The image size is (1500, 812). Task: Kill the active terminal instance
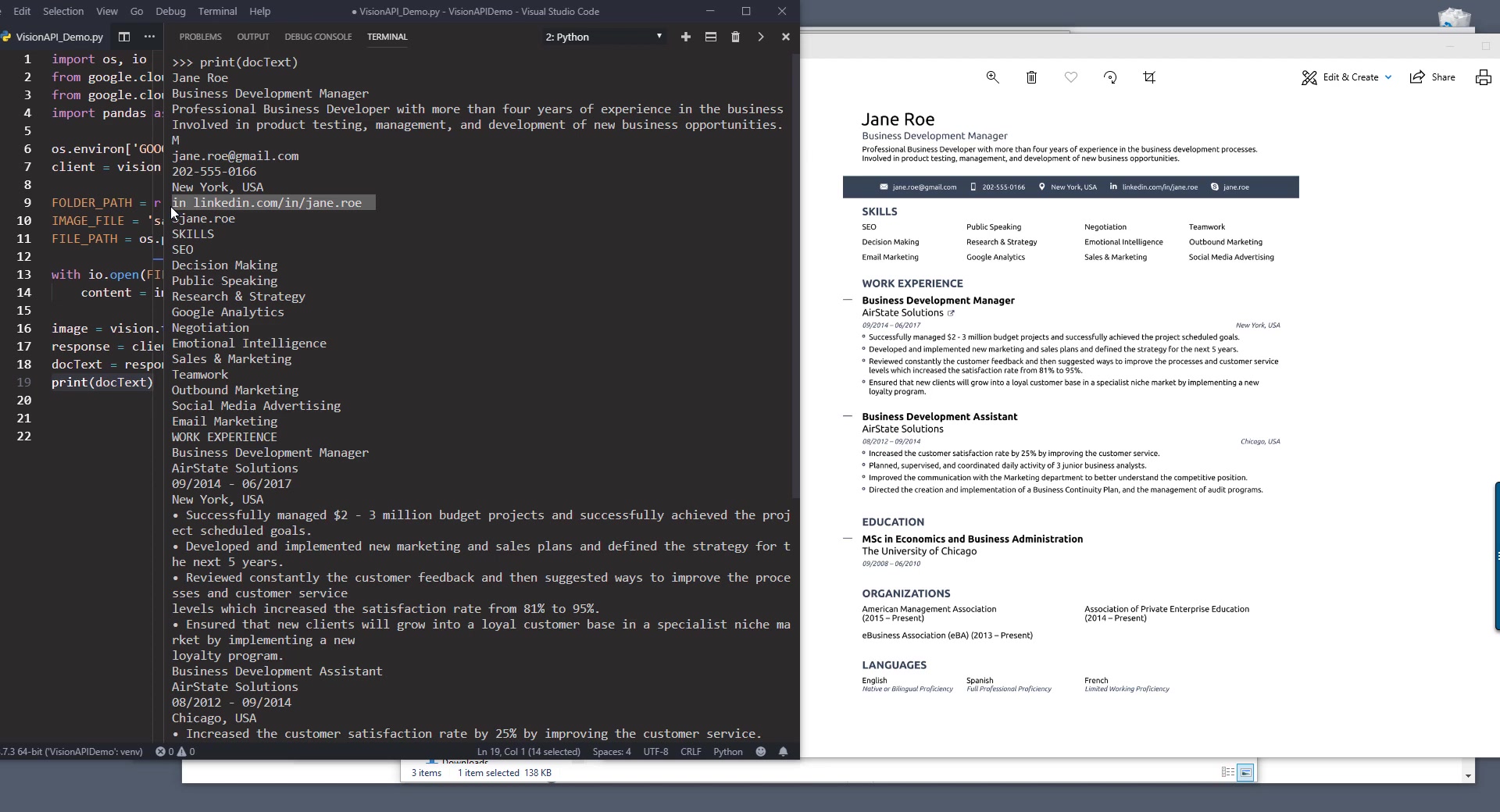tap(736, 37)
